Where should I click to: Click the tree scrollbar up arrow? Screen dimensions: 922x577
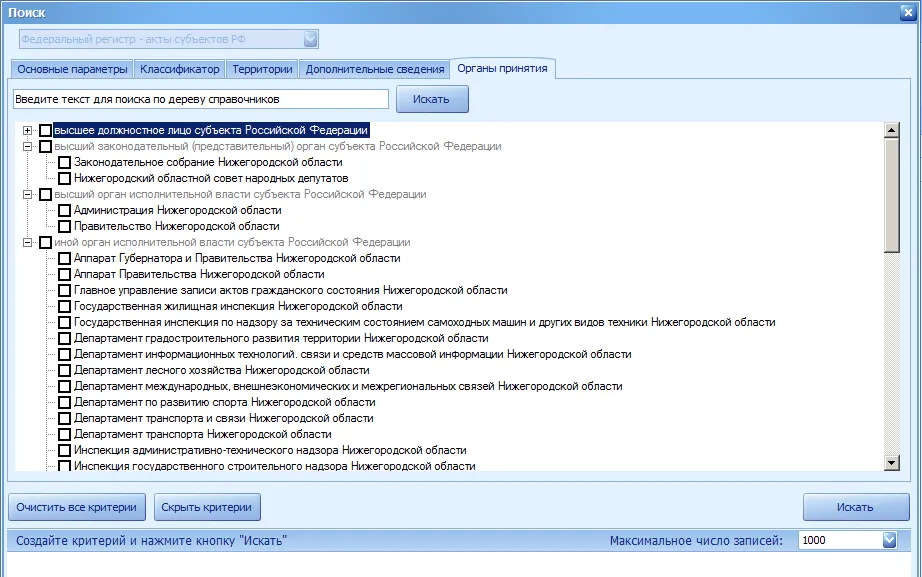point(891,130)
